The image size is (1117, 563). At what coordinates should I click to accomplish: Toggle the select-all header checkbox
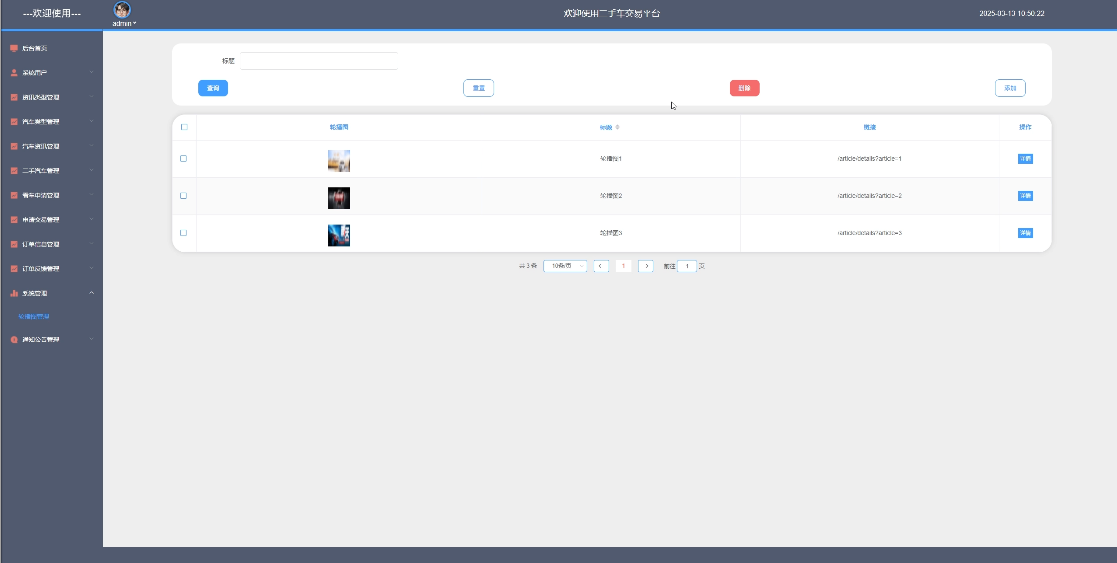(184, 128)
